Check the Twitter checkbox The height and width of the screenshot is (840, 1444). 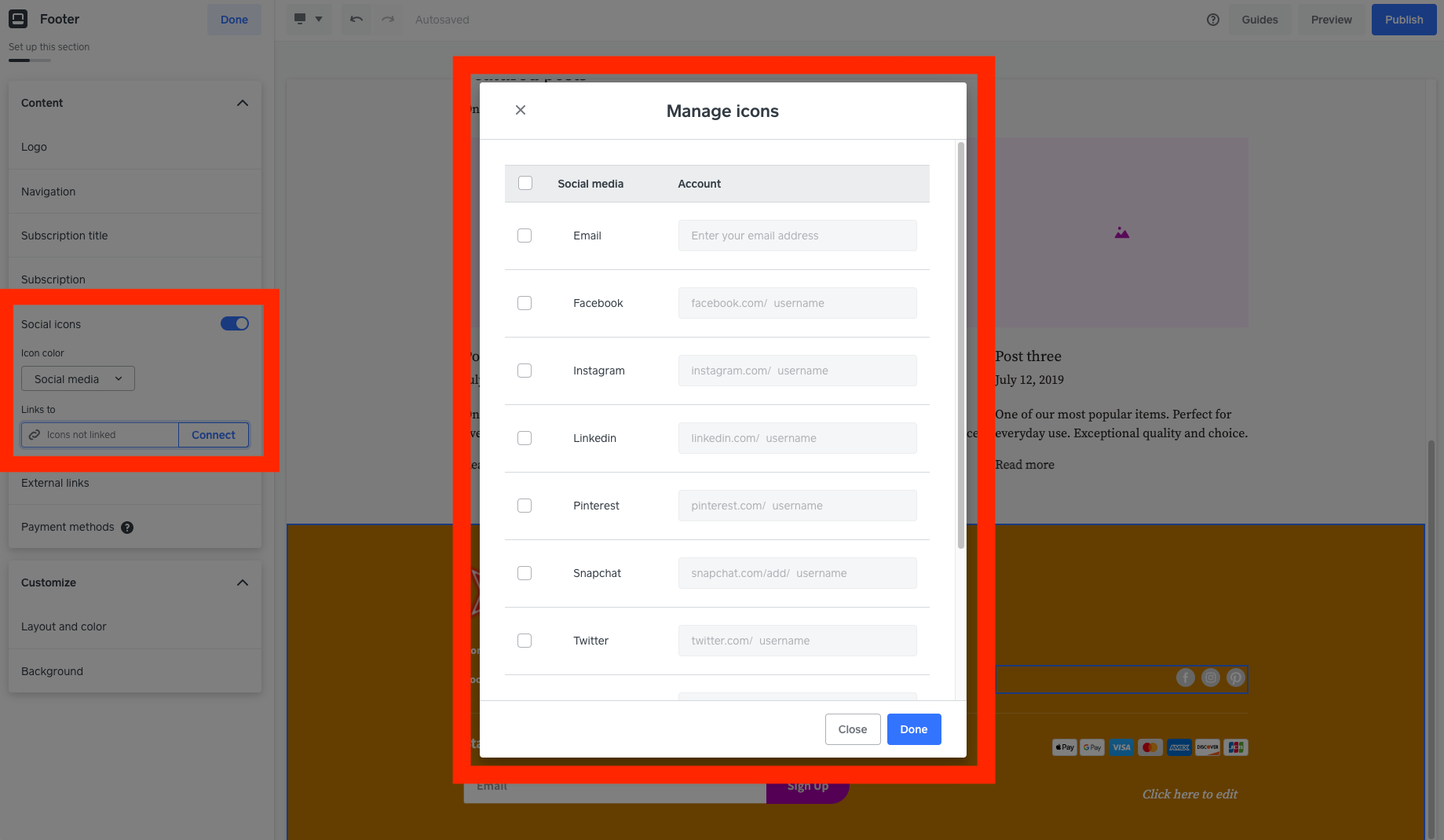click(x=525, y=641)
